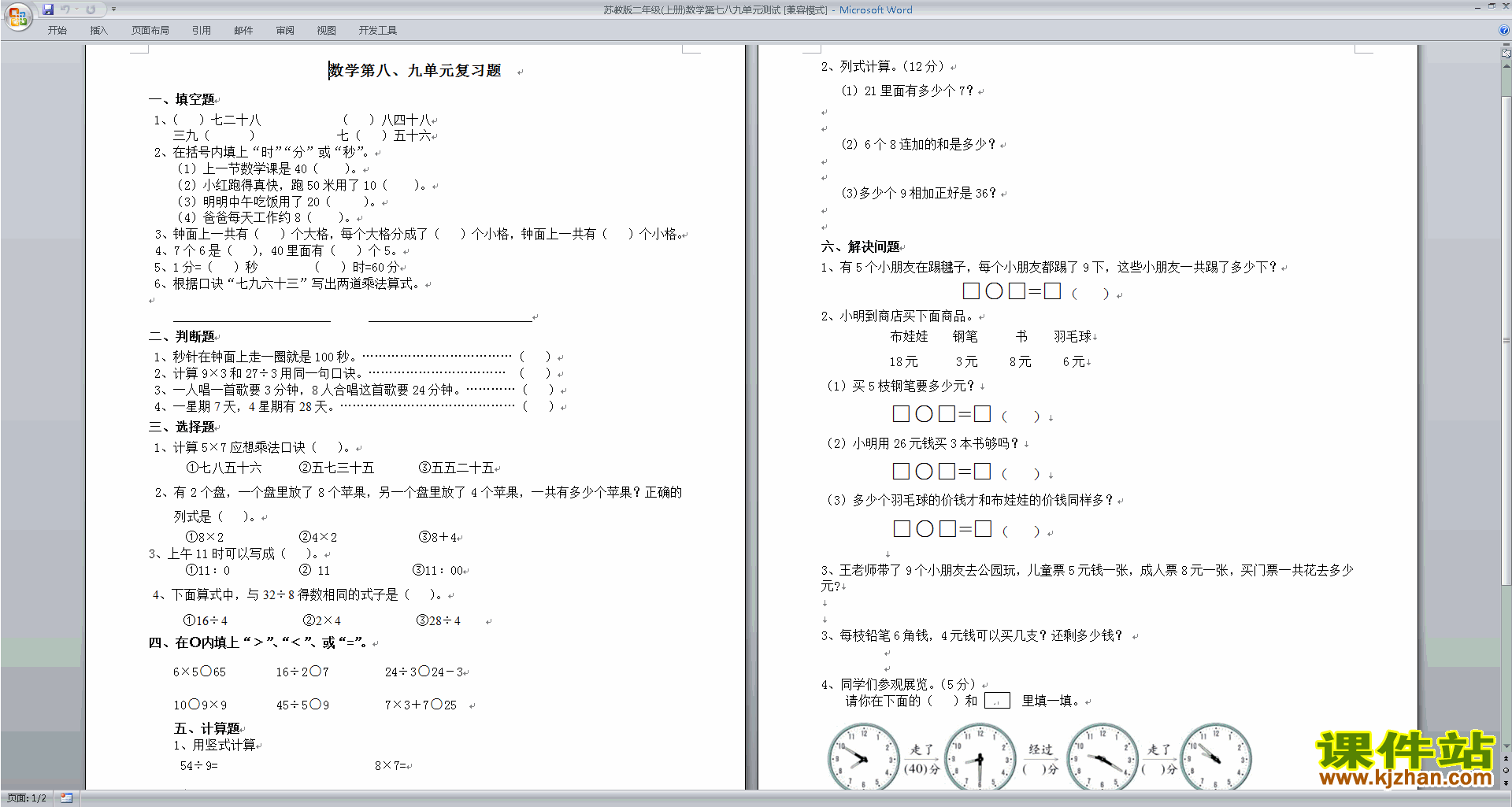Open the Select Browse Object circle button
This screenshot has height=807, width=1512.
pos(1506,770)
